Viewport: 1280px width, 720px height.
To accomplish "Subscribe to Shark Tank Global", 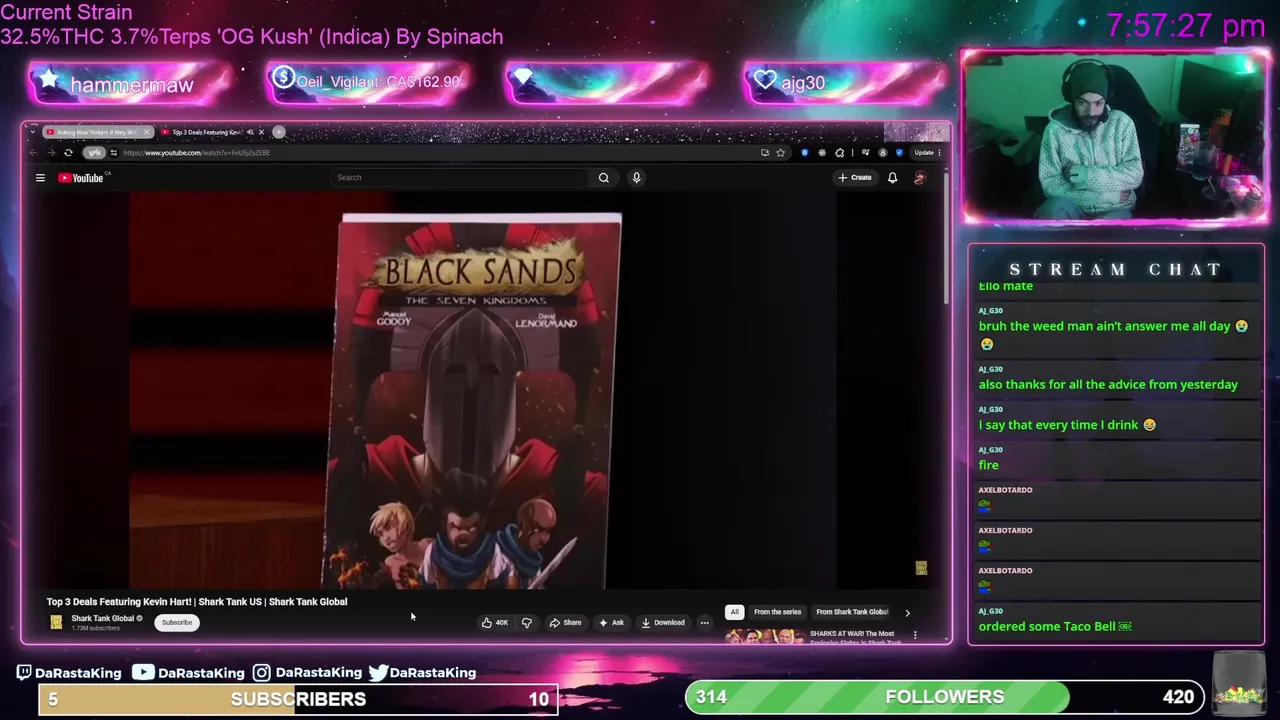I will click(x=177, y=623).
